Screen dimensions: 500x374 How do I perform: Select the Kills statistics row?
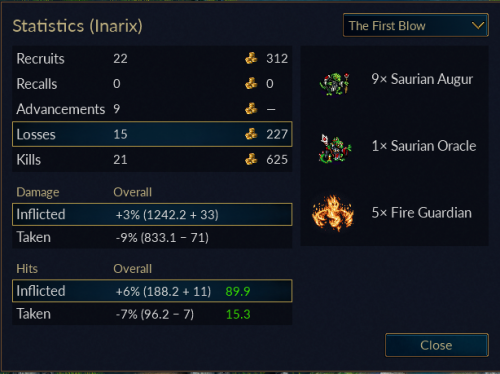coord(152,160)
